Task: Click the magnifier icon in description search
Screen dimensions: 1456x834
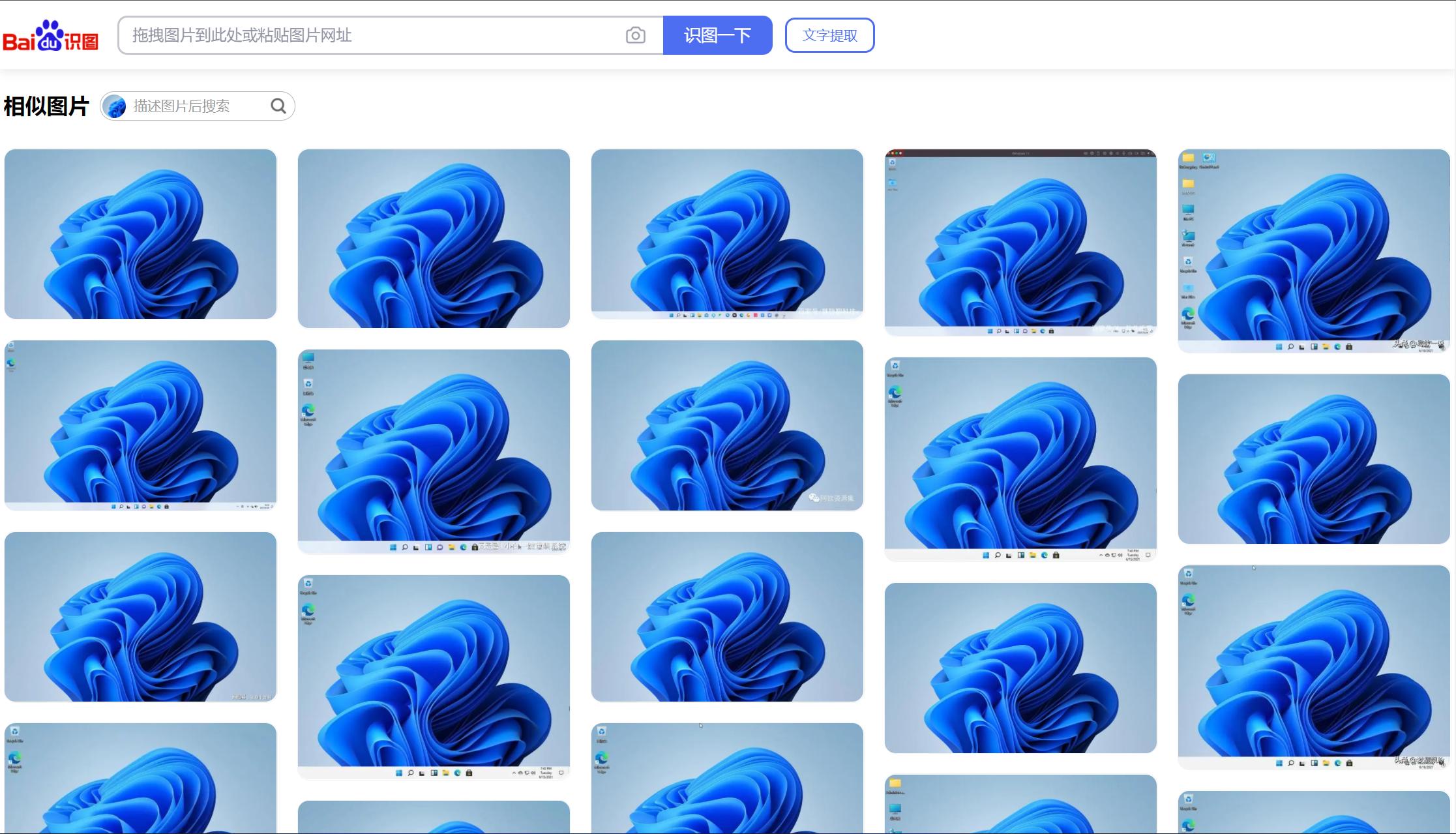Action: tap(278, 106)
